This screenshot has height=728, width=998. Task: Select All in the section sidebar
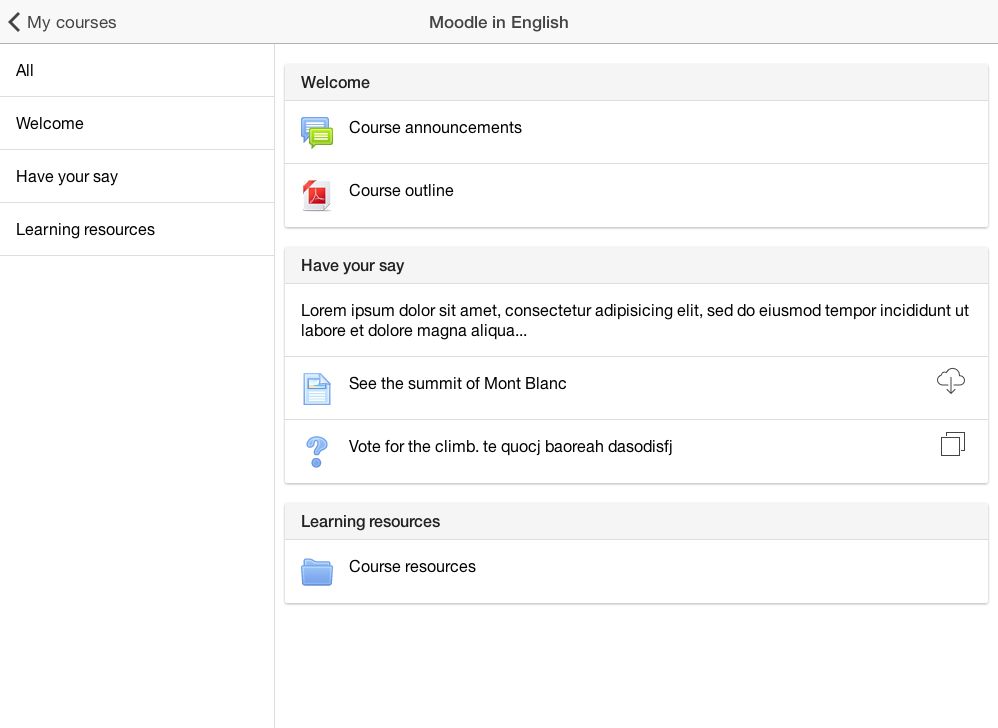click(x=137, y=71)
